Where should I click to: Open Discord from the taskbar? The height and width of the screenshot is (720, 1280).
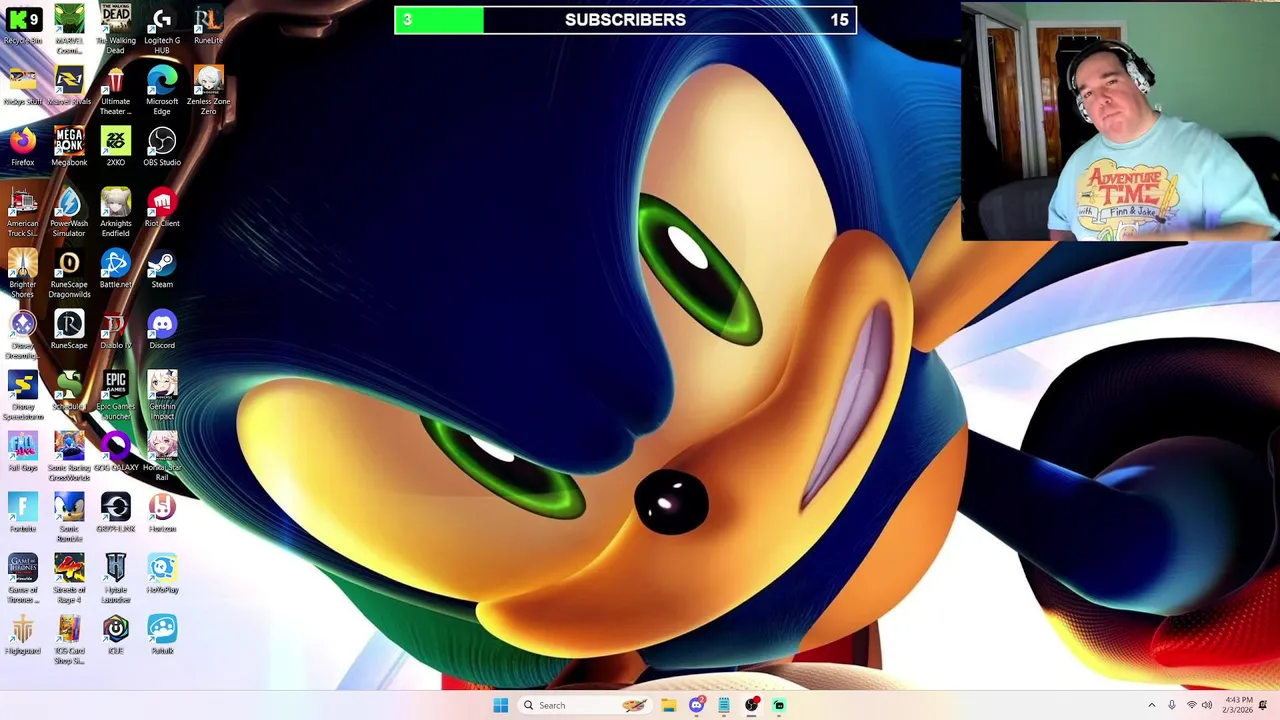point(697,705)
